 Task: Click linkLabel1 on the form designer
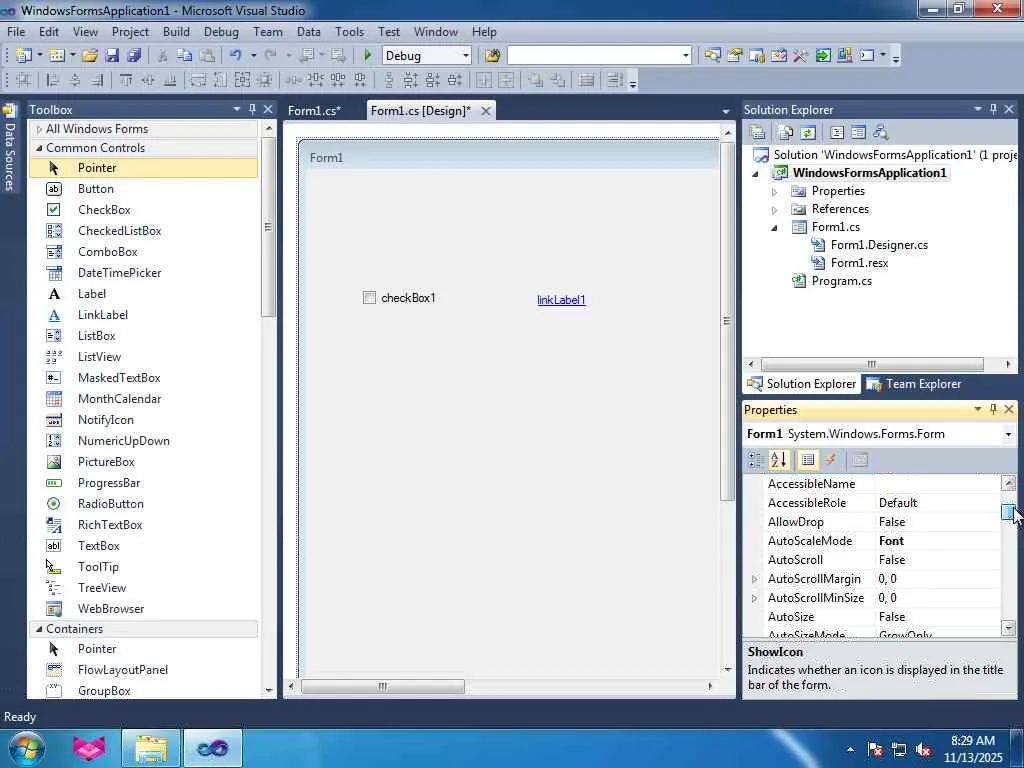561,300
